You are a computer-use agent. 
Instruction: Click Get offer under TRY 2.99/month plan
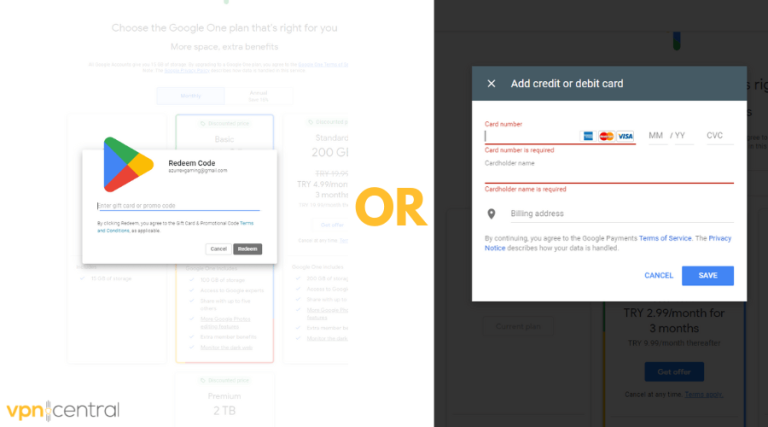point(674,372)
